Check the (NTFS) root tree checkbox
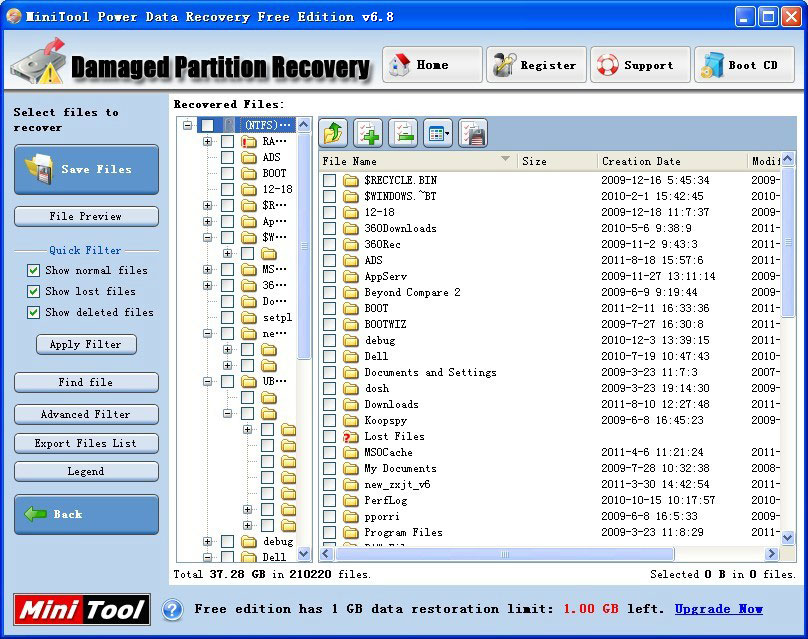Viewport: 808px width, 639px height. (207, 125)
